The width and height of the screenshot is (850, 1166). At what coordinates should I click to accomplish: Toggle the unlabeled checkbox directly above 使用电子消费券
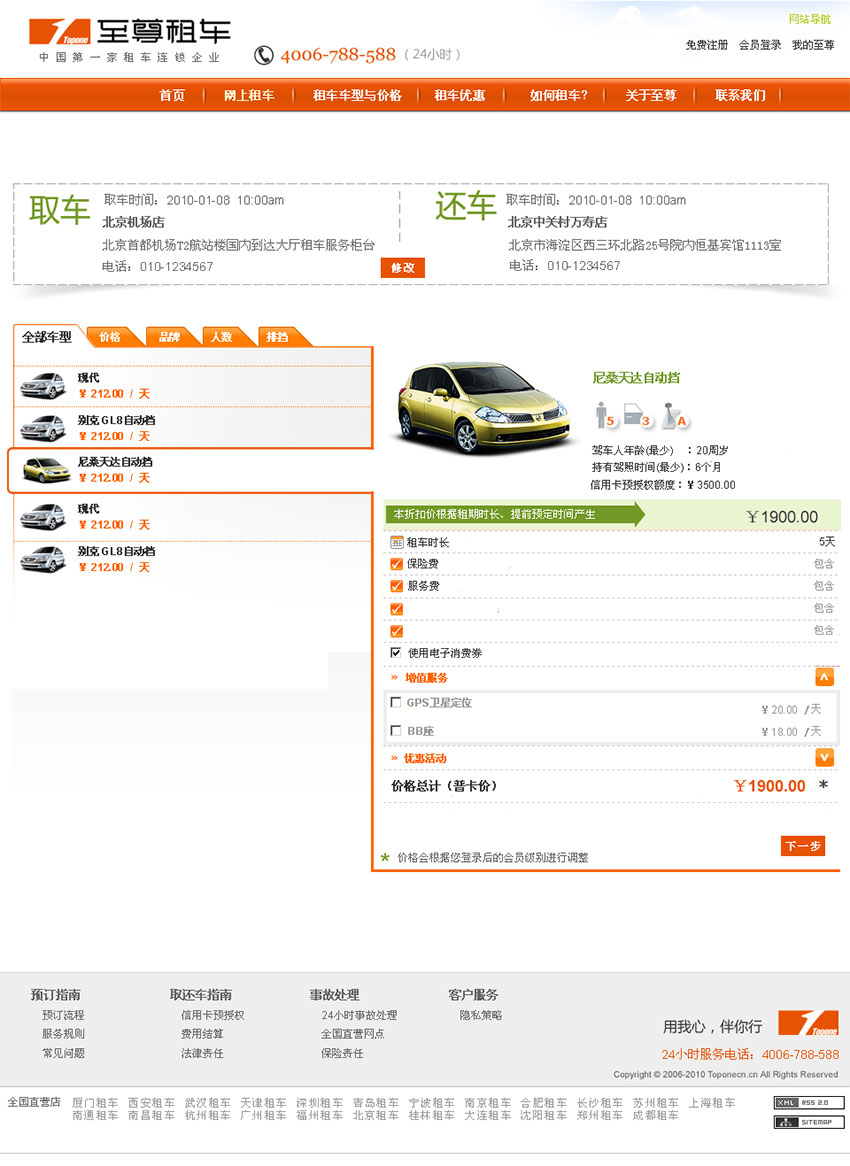[396, 631]
